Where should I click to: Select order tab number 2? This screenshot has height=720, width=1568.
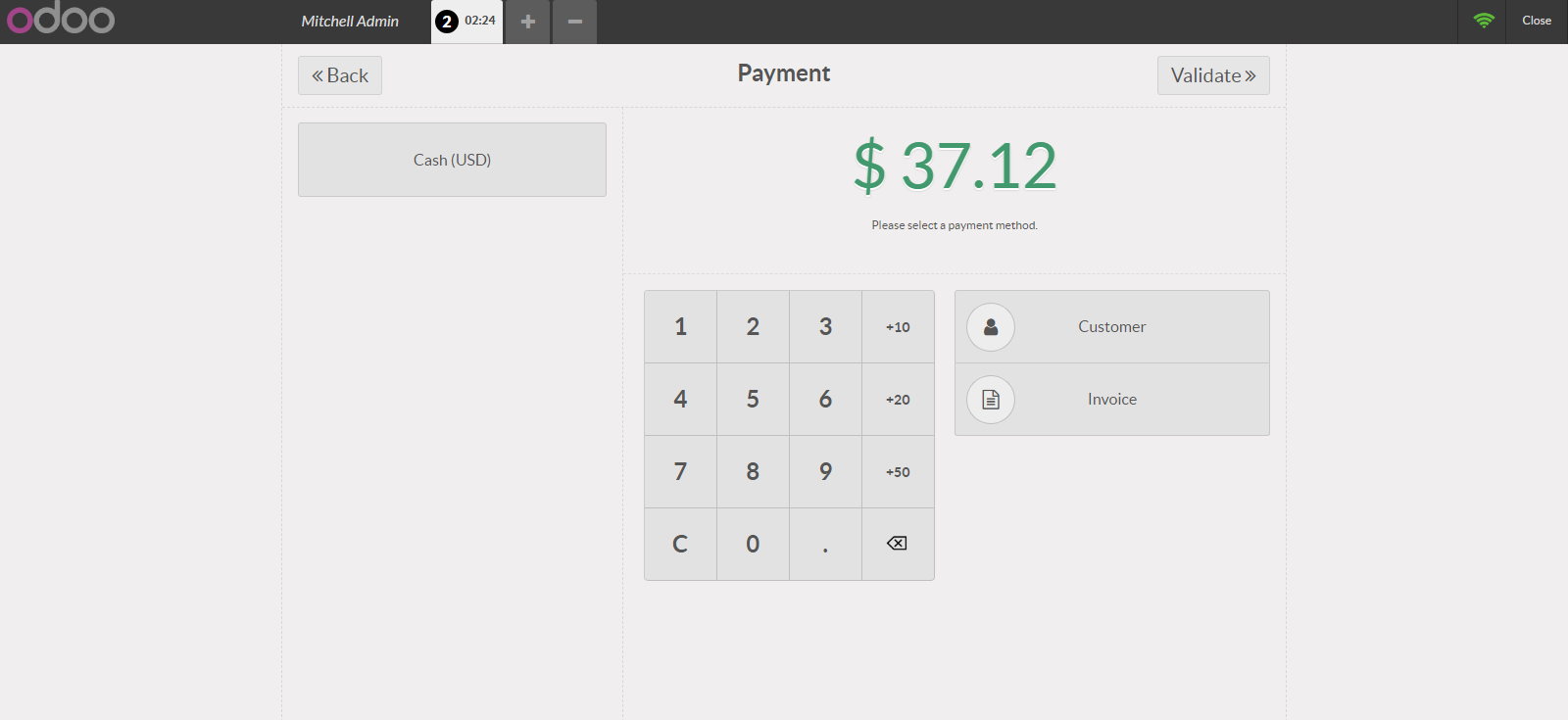click(467, 22)
